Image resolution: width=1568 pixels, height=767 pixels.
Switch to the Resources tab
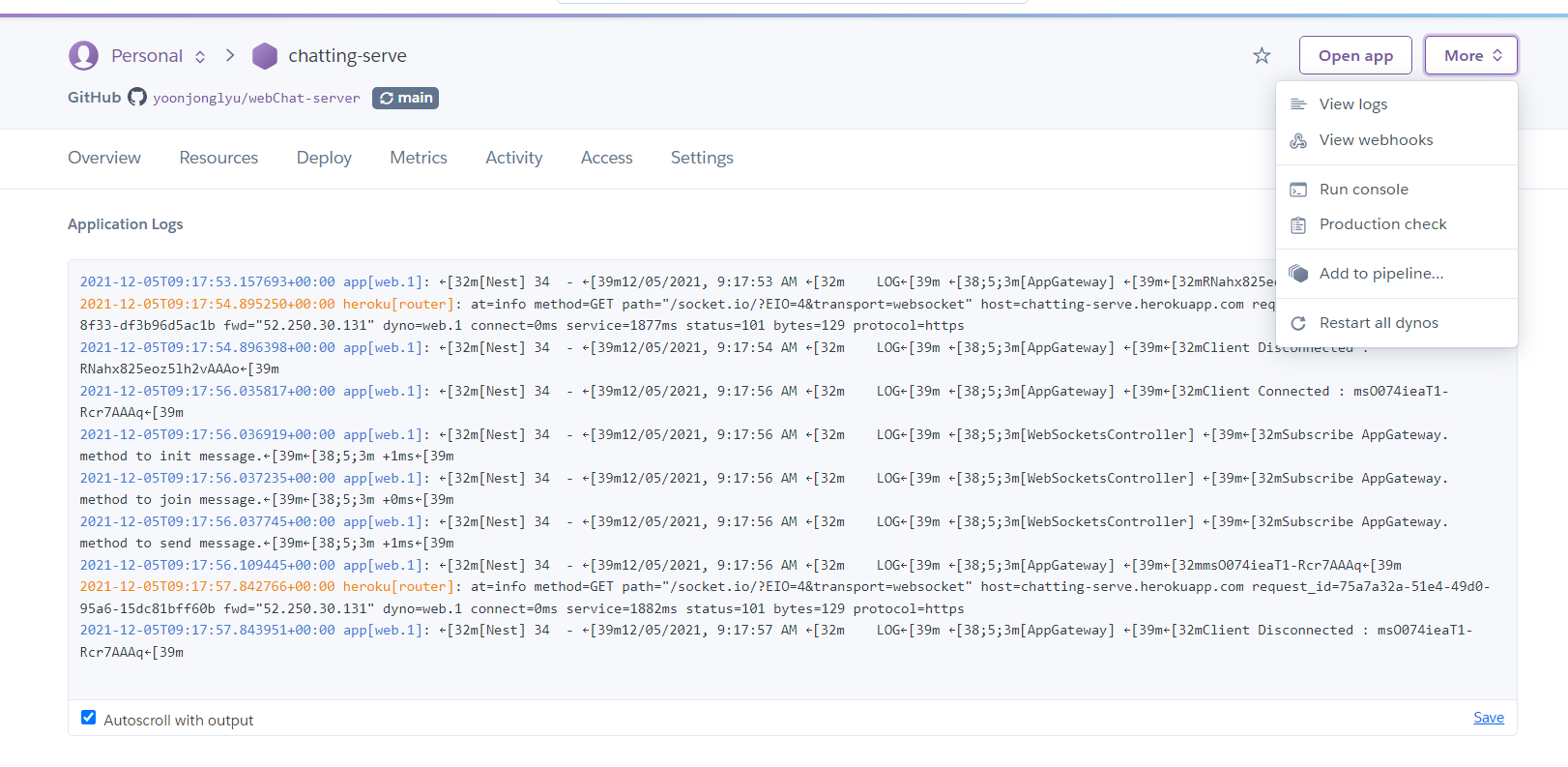click(x=218, y=158)
